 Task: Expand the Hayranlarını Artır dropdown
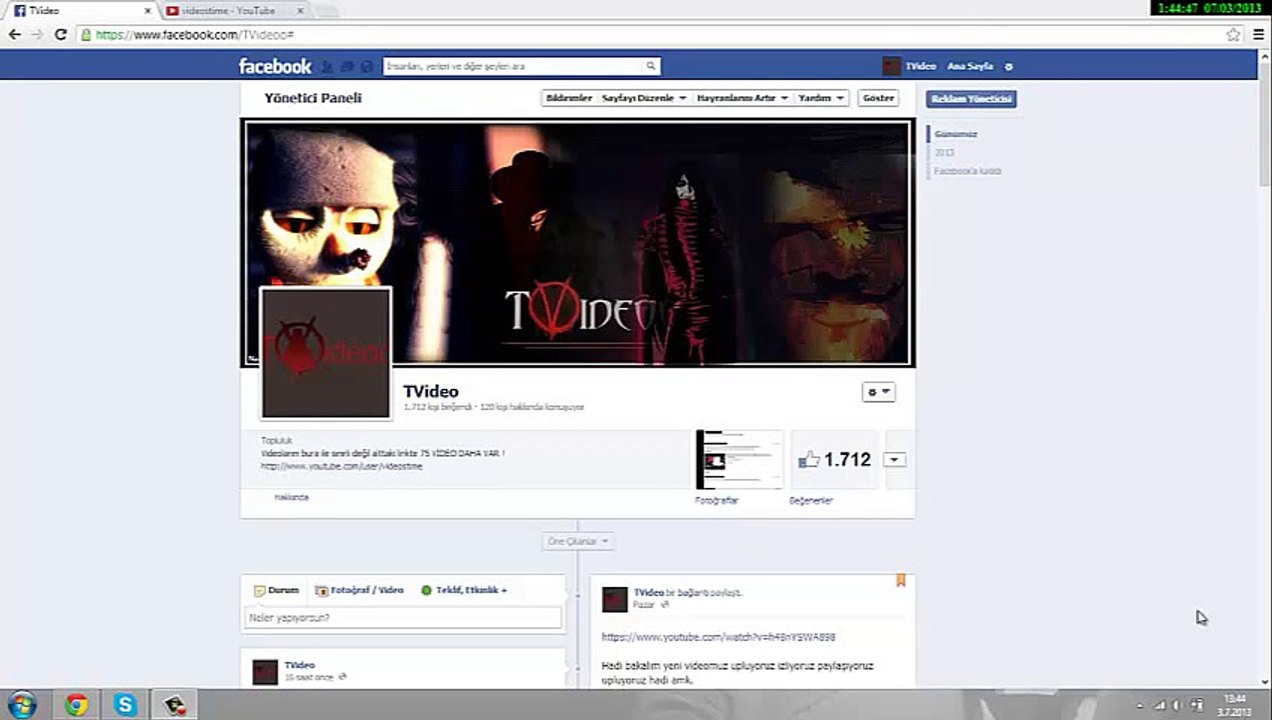[743, 98]
